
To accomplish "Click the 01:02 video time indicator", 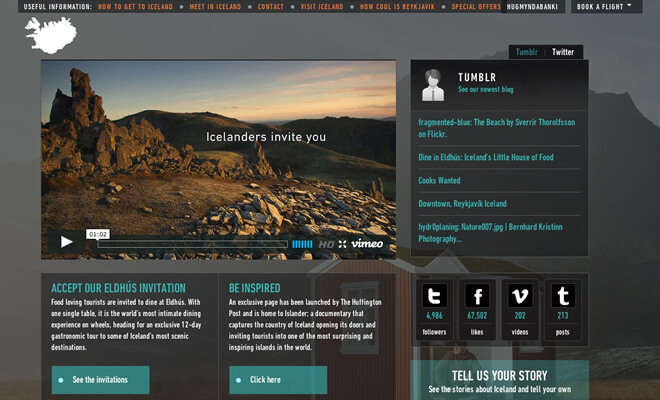I will tap(98, 234).
